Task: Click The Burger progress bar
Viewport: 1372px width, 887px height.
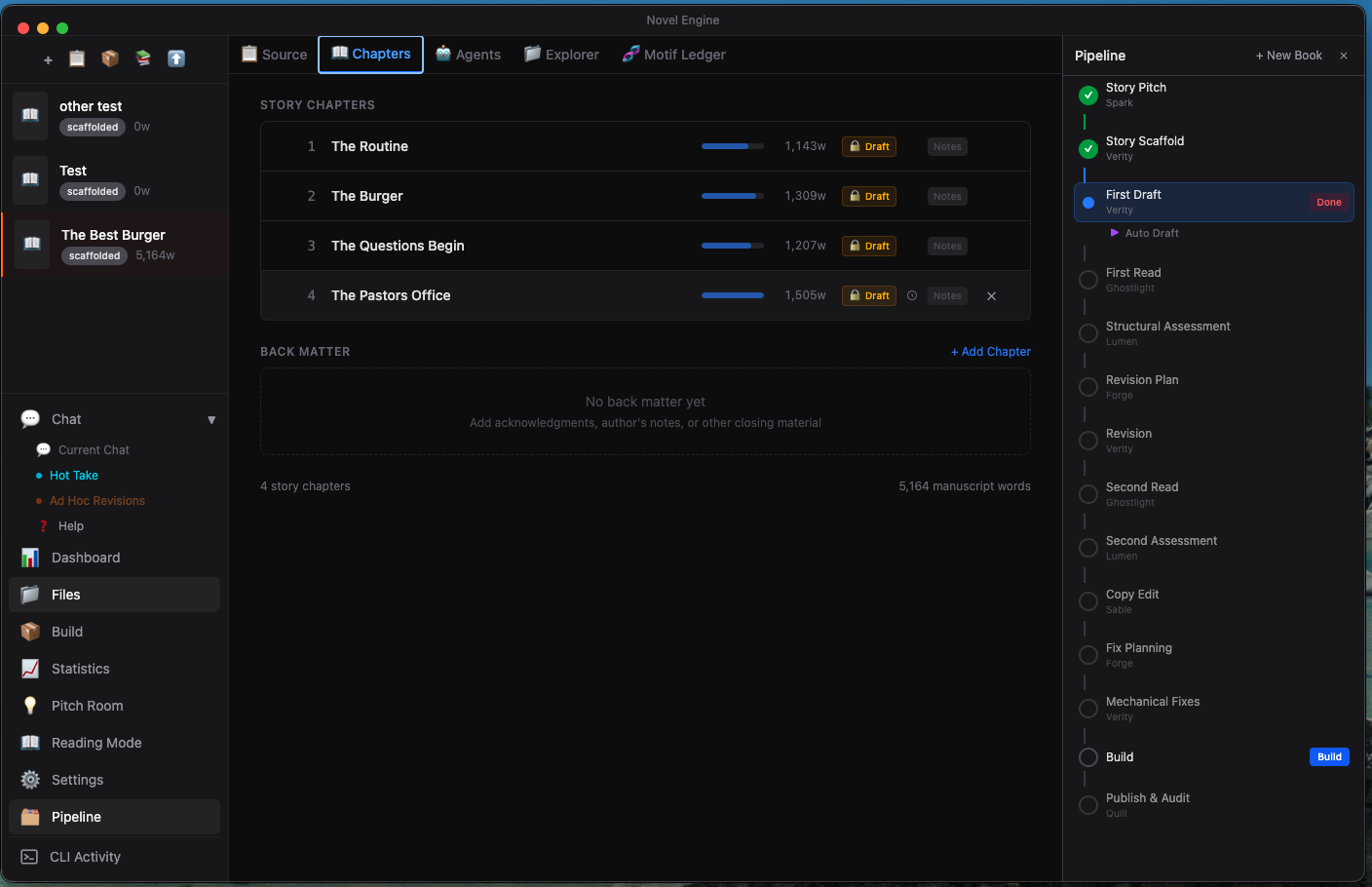Action: (733, 196)
